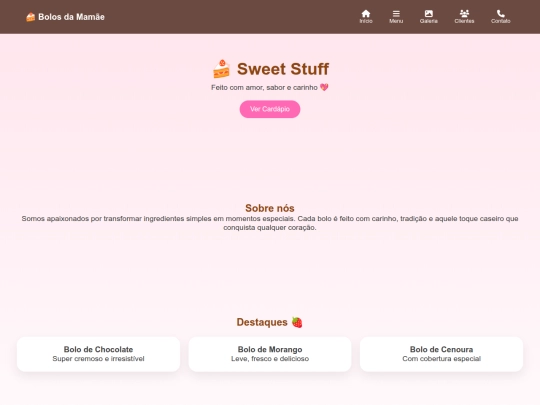540x405 pixels.
Task: Click the text 'Feito com amor, sabor e carinho'
Action: pos(264,87)
